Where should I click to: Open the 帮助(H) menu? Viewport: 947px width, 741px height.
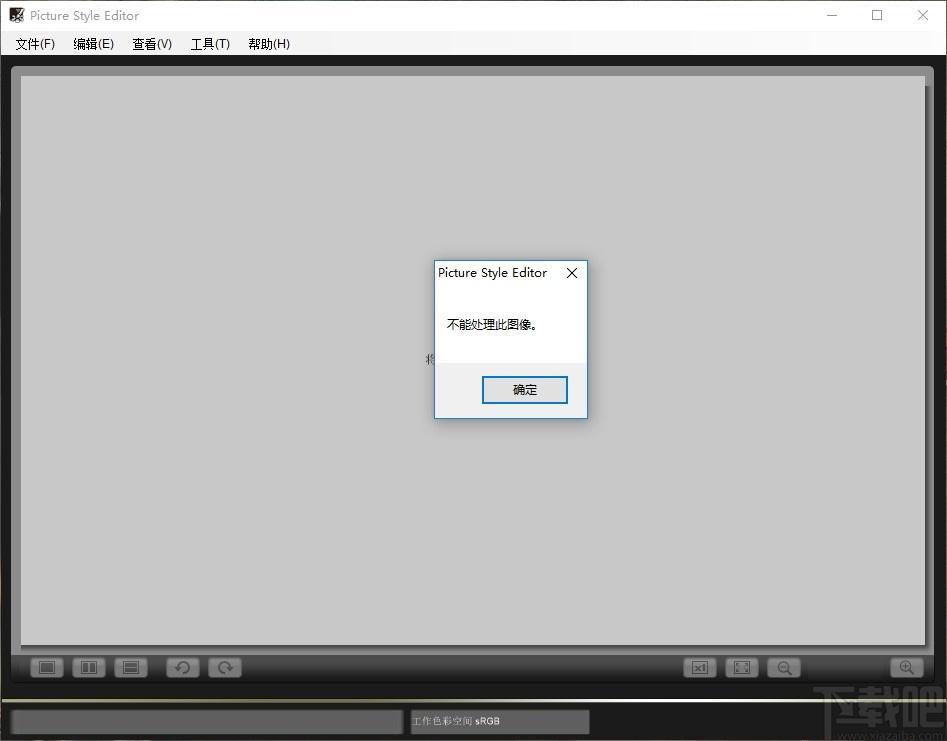[269, 44]
